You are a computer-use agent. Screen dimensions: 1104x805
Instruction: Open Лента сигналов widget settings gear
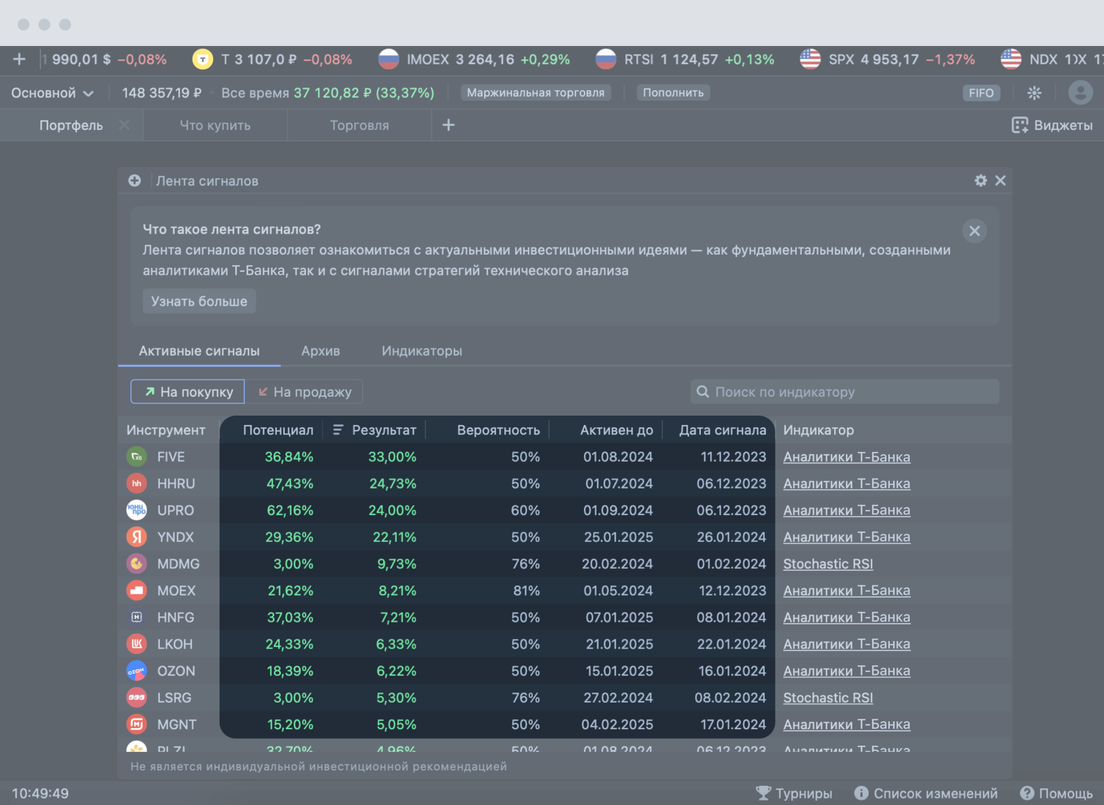(981, 180)
